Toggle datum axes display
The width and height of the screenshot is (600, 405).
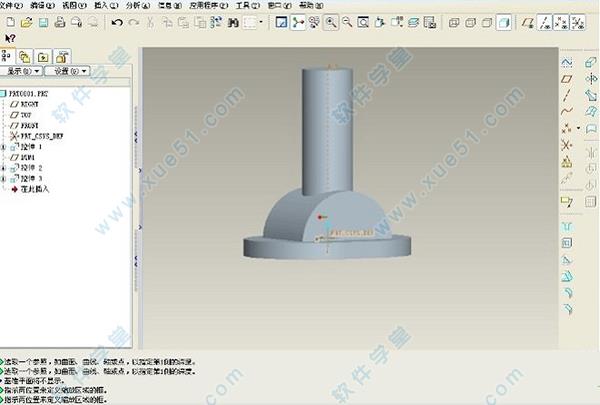click(x=545, y=23)
